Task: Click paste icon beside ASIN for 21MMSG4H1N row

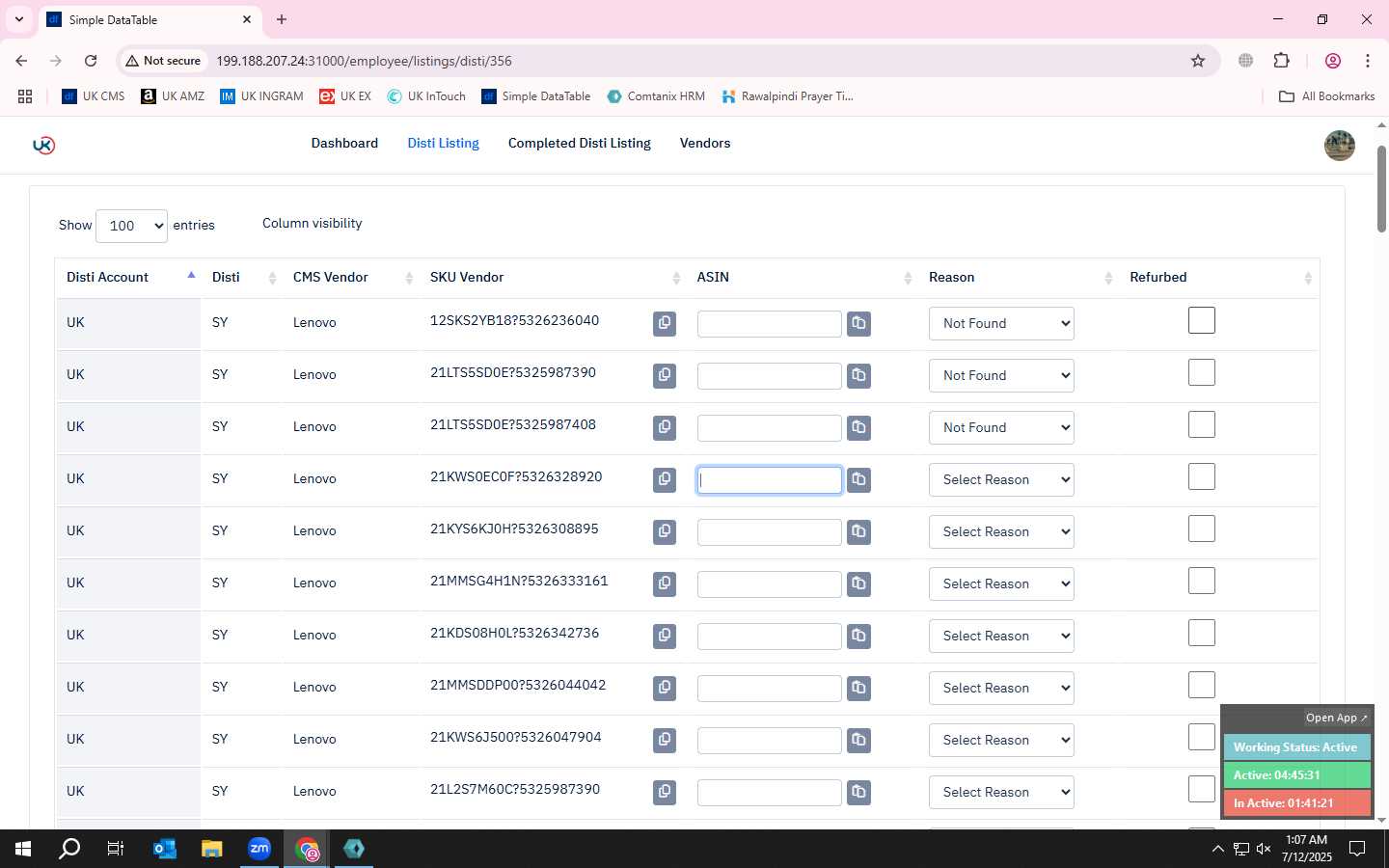Action: (858, 584)
